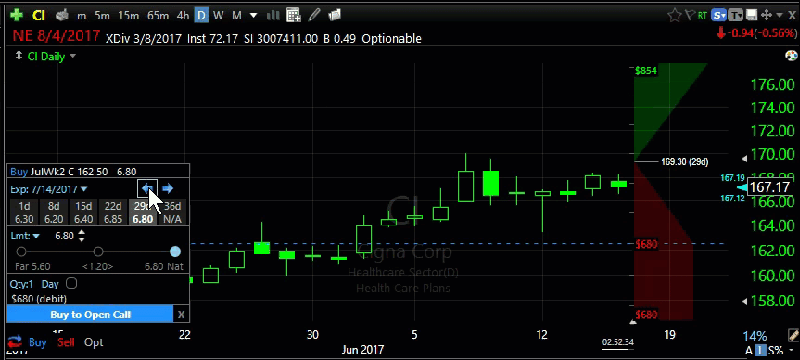Click the red $680 label on strike line
The height and width of the screenshot is (360, 800).
click(x=646, y=244)
